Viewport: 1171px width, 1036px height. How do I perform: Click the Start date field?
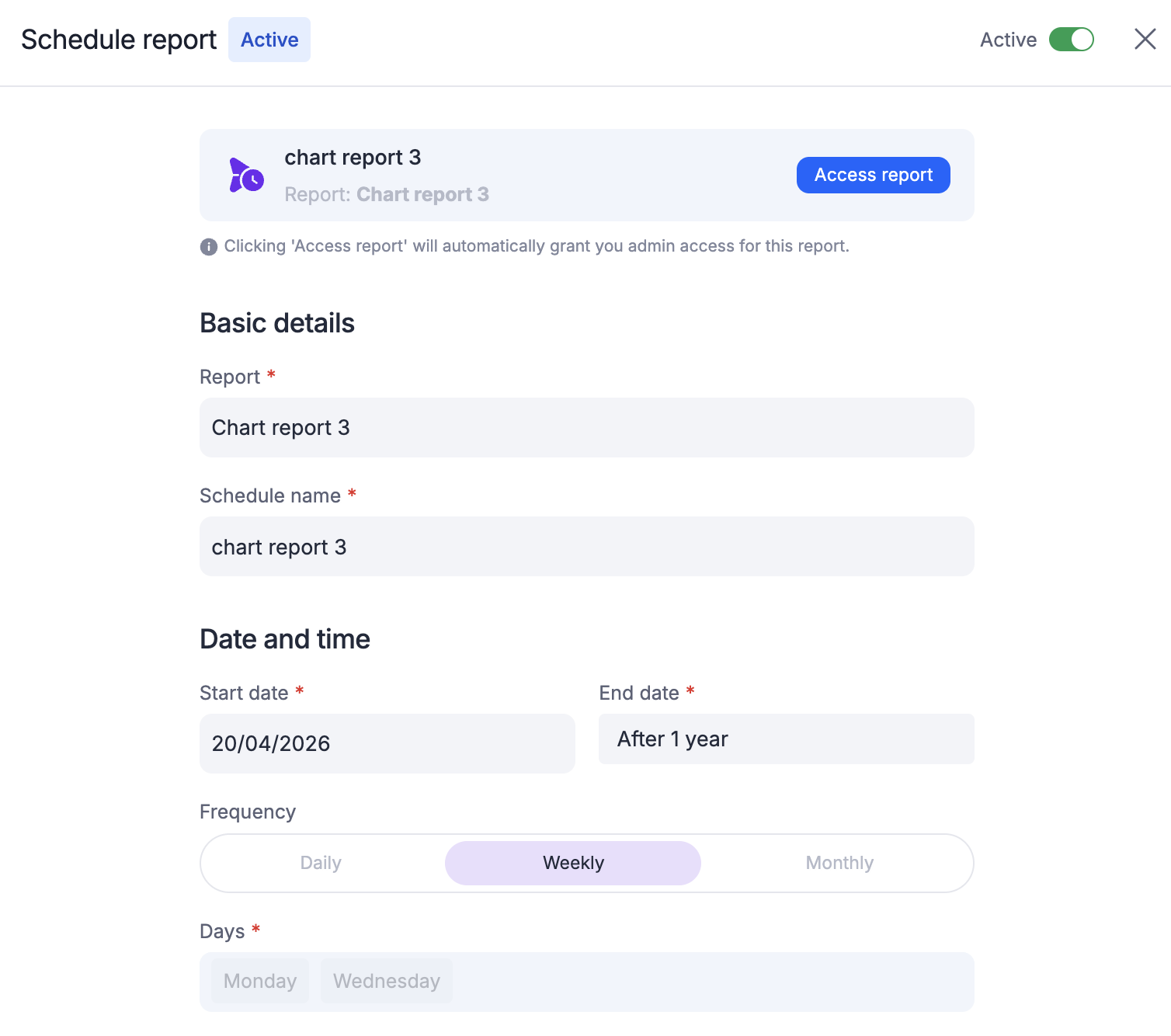click(387, 743)
